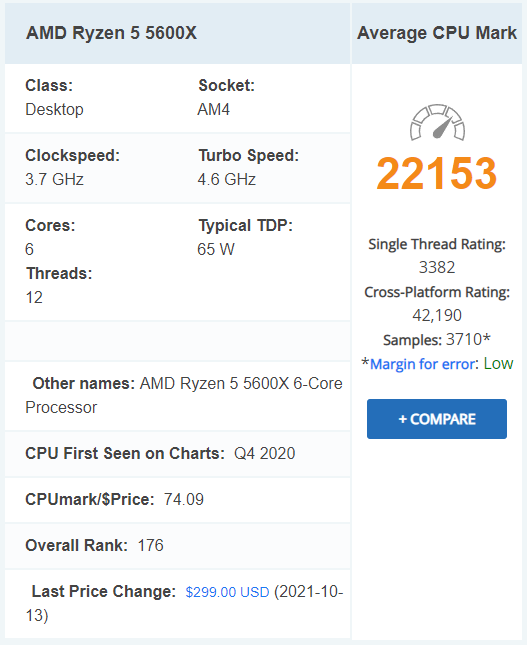Click the Samples: 3710* text
The image size is (527, 645).
click(x=437, y=339)
